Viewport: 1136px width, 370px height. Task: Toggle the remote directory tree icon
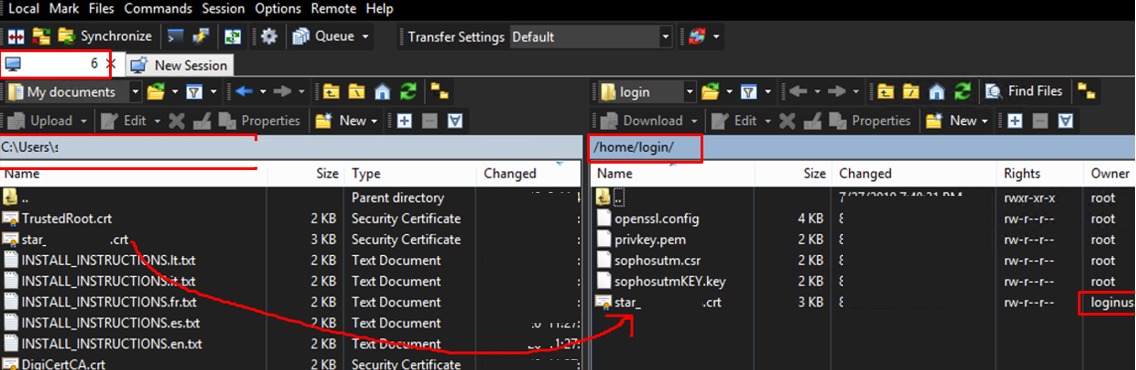point(1085,92)
